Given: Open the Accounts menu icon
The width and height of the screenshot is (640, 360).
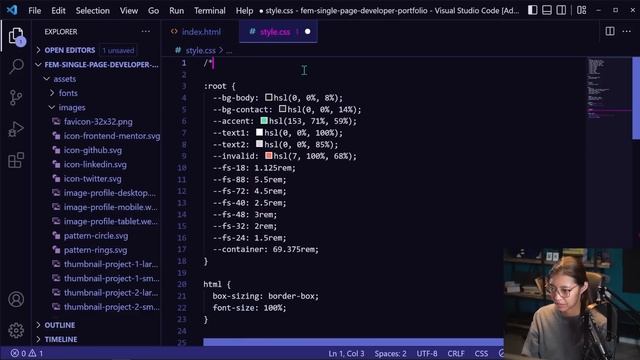Looking at the screenshot, I should (16, 299).
